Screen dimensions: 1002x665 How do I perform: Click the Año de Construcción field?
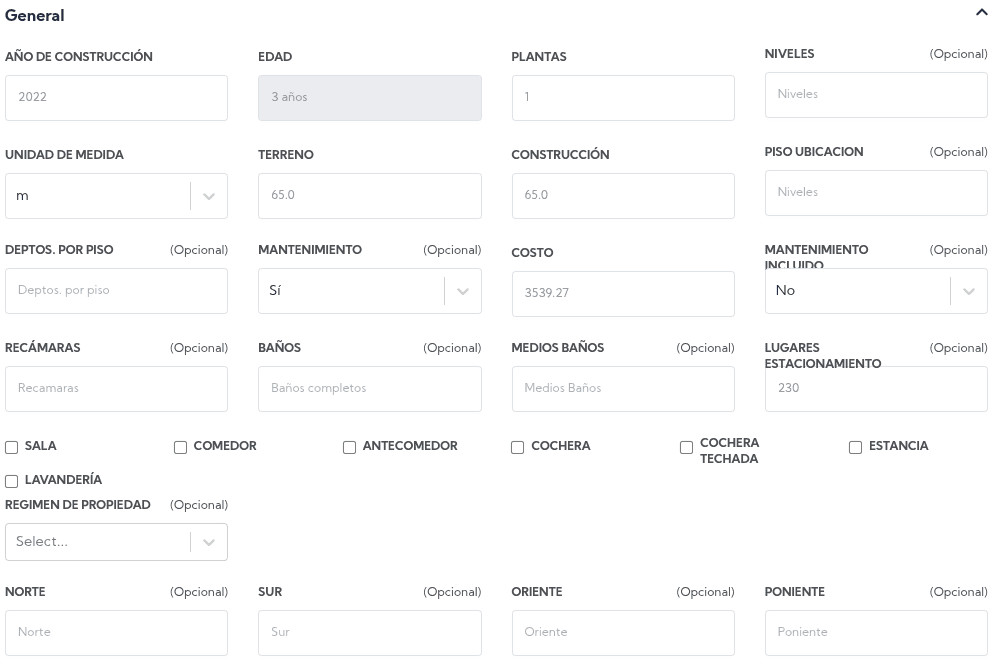tap(116, 98)
